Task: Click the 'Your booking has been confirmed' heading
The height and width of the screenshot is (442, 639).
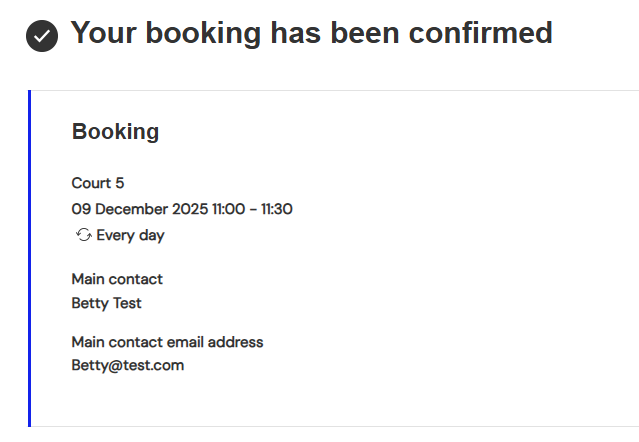Action: point(311,34)
